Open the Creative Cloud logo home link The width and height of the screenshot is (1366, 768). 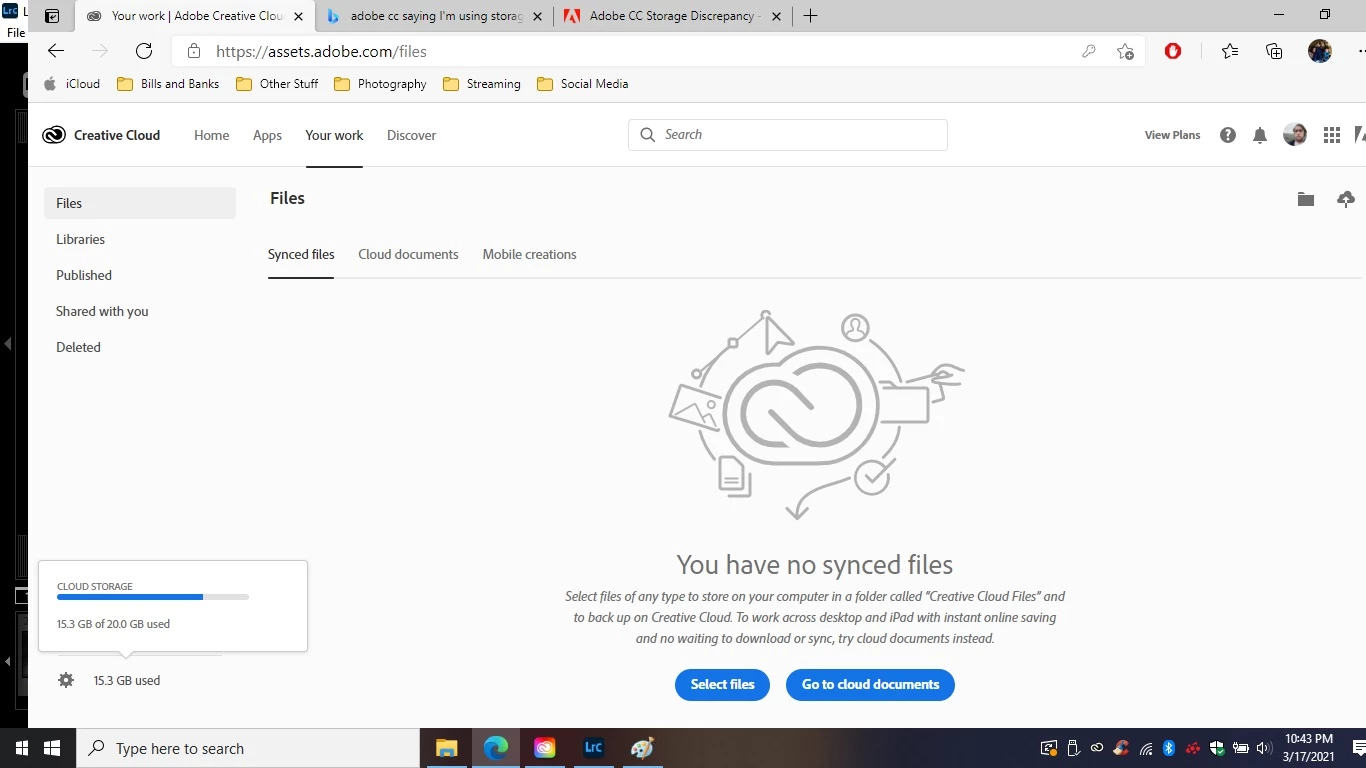coord(101,135)
